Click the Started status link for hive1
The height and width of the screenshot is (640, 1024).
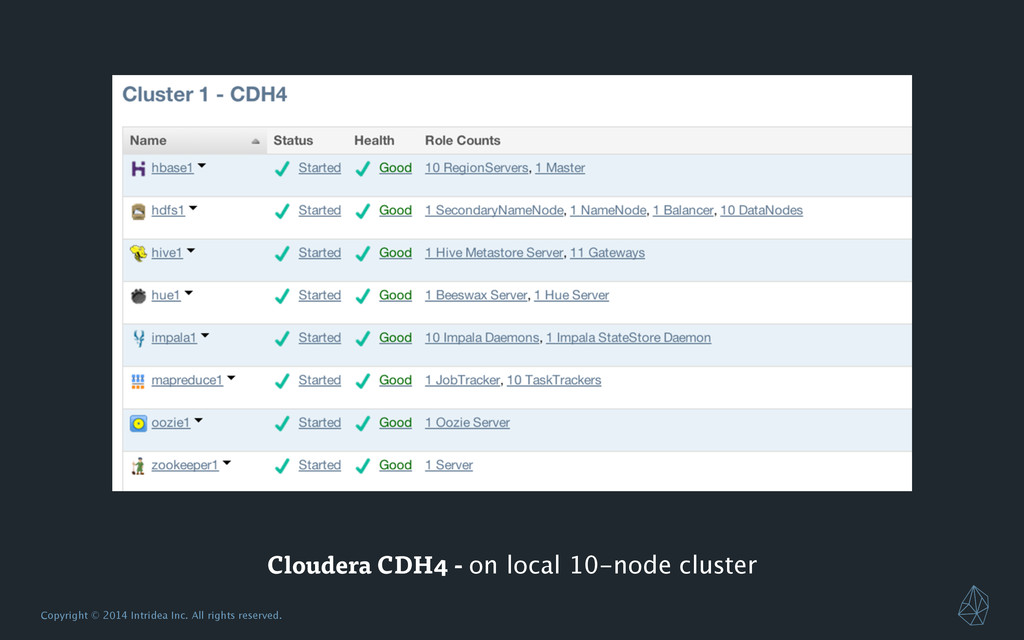click(319, 253)
